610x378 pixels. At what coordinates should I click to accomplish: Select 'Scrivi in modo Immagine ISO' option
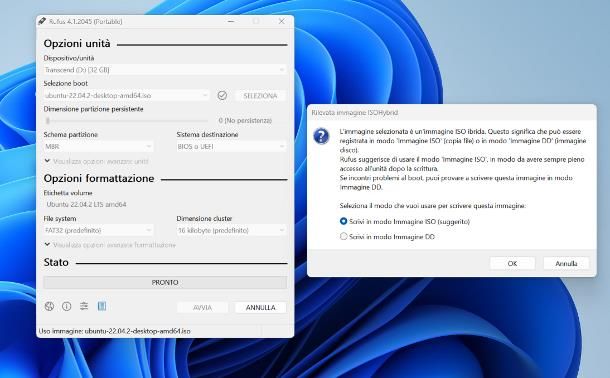click(x=405, y=221)
